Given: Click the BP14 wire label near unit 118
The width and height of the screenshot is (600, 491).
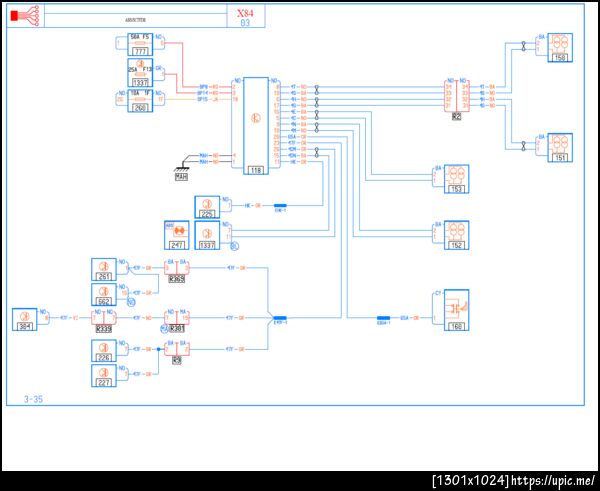Looking at the screenshot, I should (x=202, y=93).
